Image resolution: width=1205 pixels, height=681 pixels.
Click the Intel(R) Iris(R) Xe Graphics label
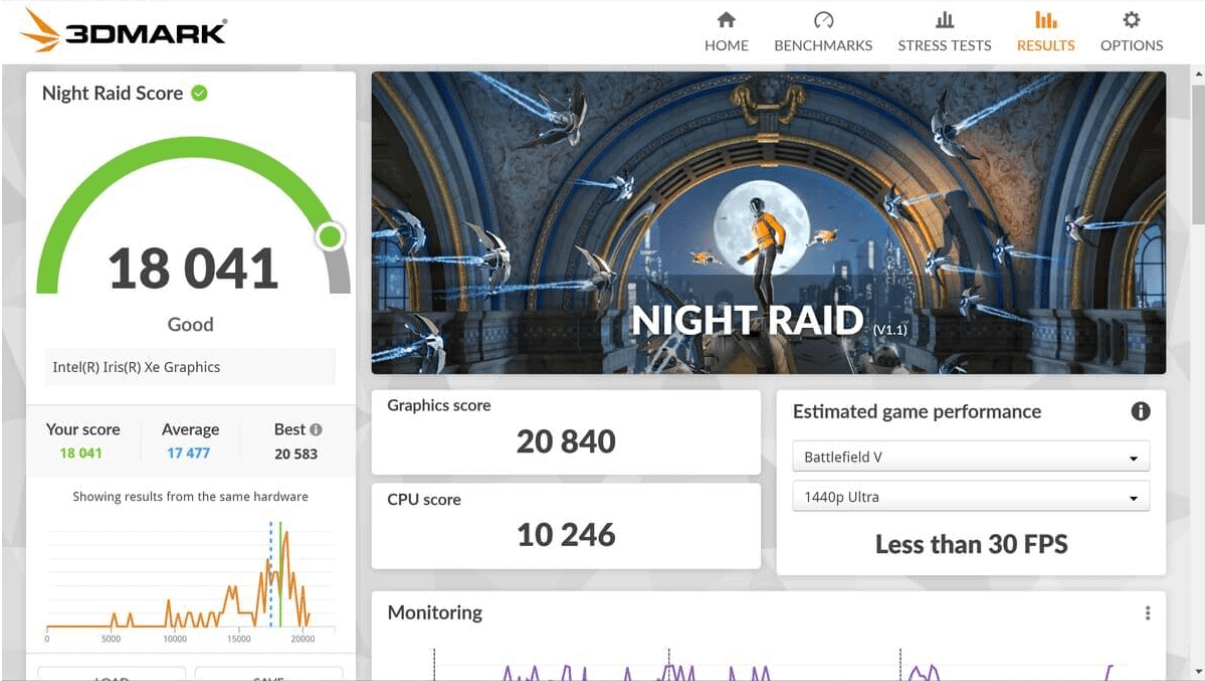(x=136, y=367)
